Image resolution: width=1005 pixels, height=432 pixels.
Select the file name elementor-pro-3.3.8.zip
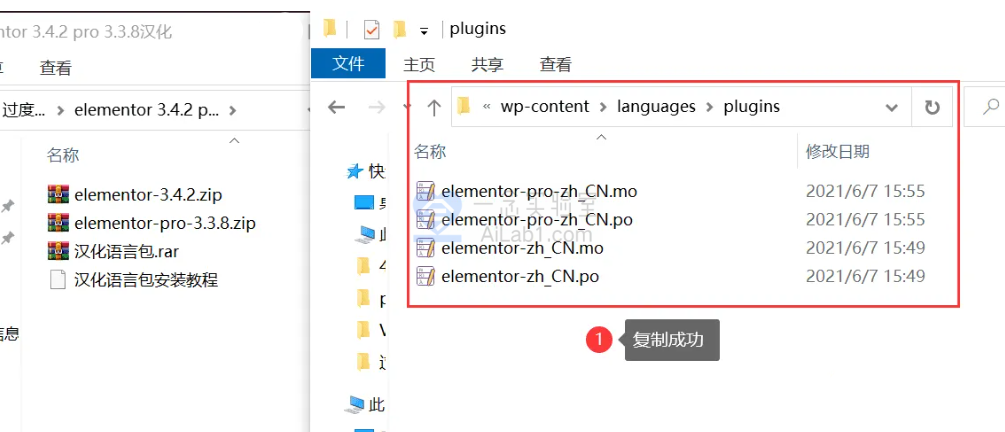(165, 222)
